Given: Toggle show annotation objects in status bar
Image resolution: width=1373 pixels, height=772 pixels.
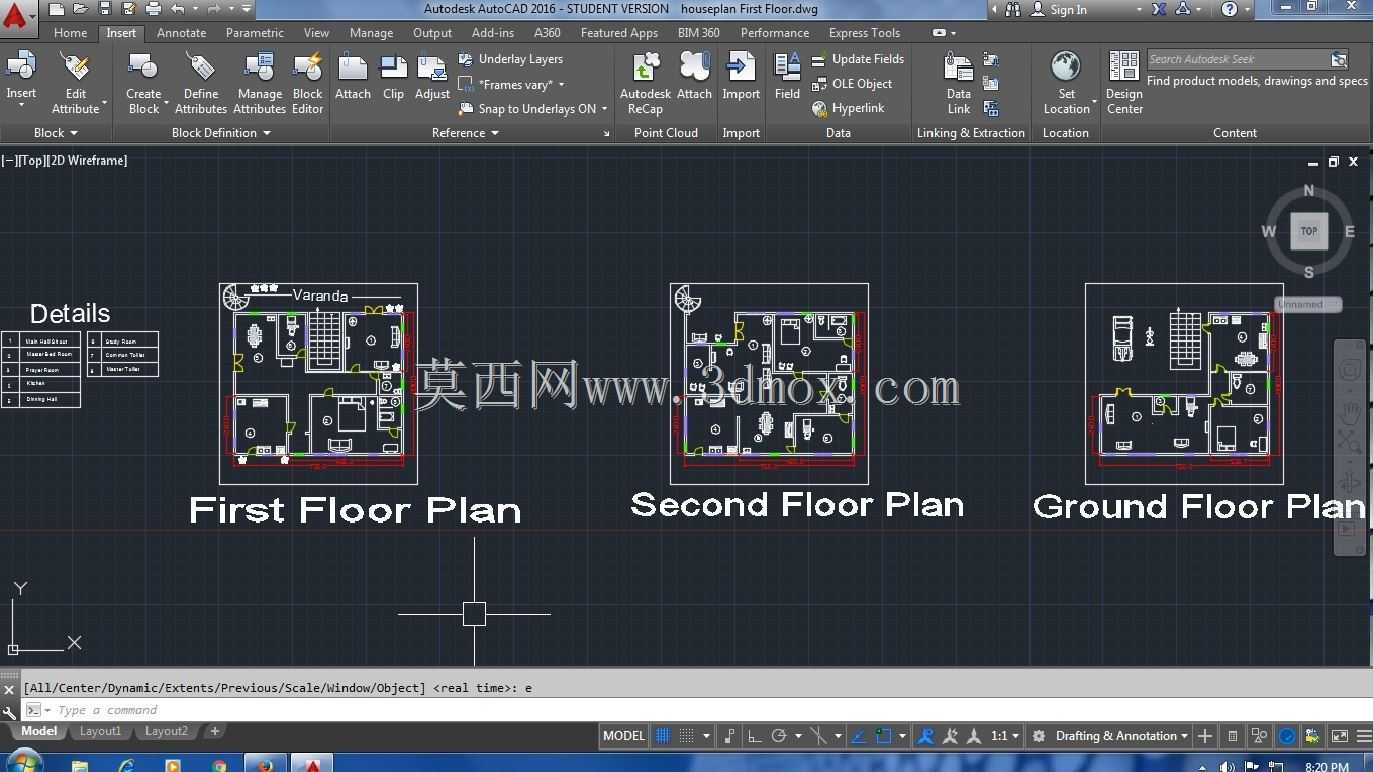Looking at the screenshot, I should click(926, 736).
